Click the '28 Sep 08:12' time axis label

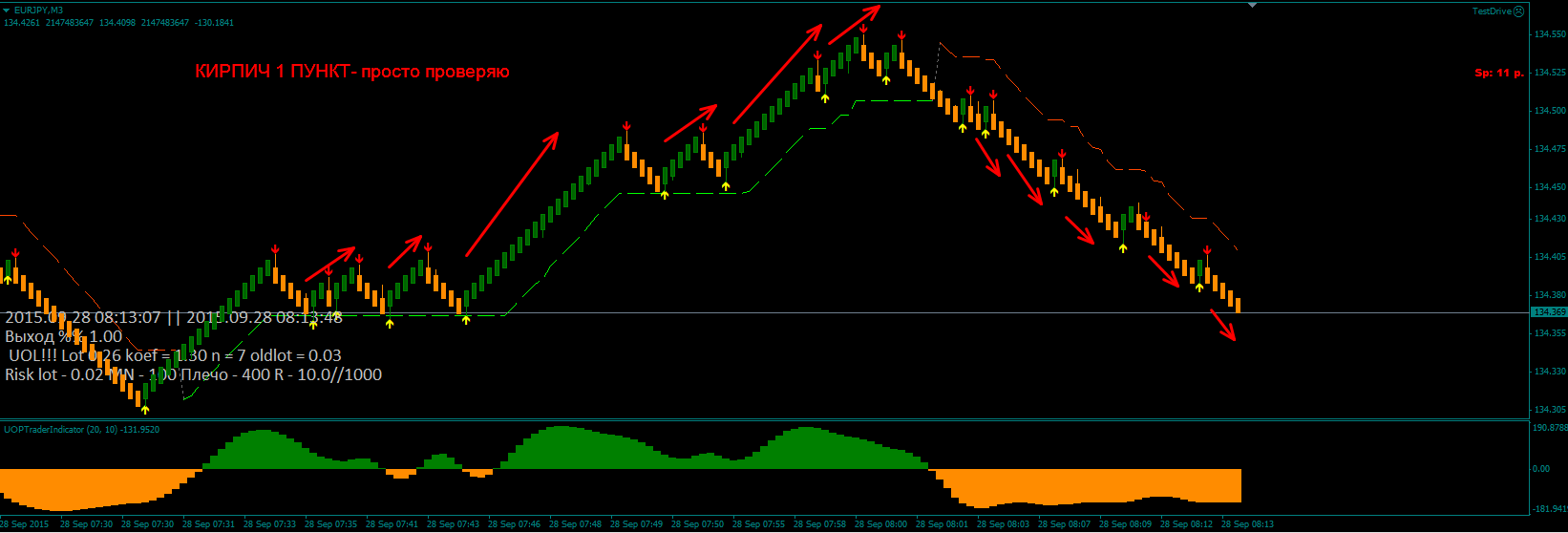[1186, 524]
